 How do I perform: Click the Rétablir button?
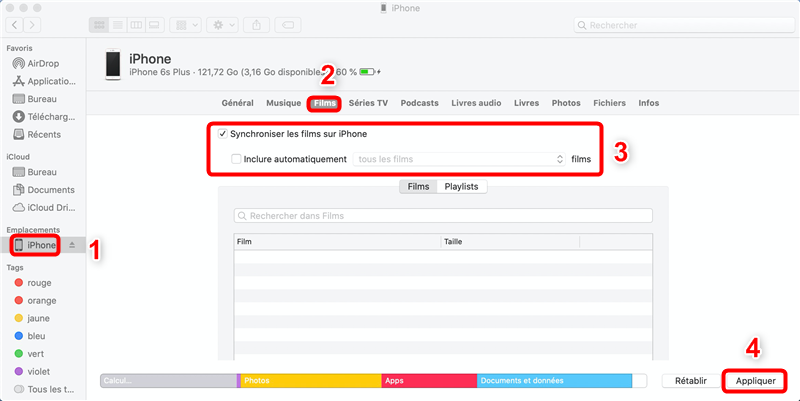691,381
